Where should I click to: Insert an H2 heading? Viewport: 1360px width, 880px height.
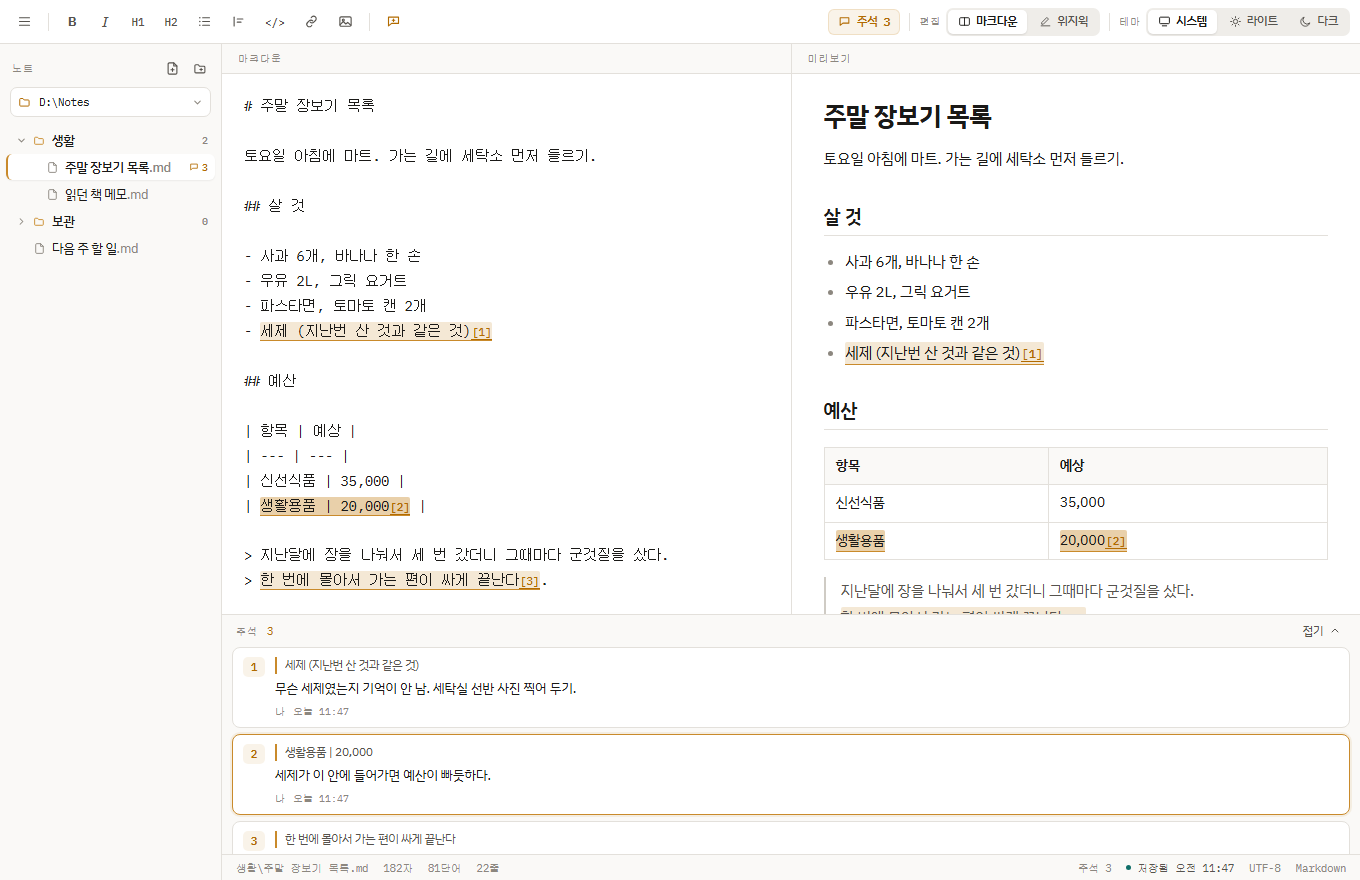point(171,21)
